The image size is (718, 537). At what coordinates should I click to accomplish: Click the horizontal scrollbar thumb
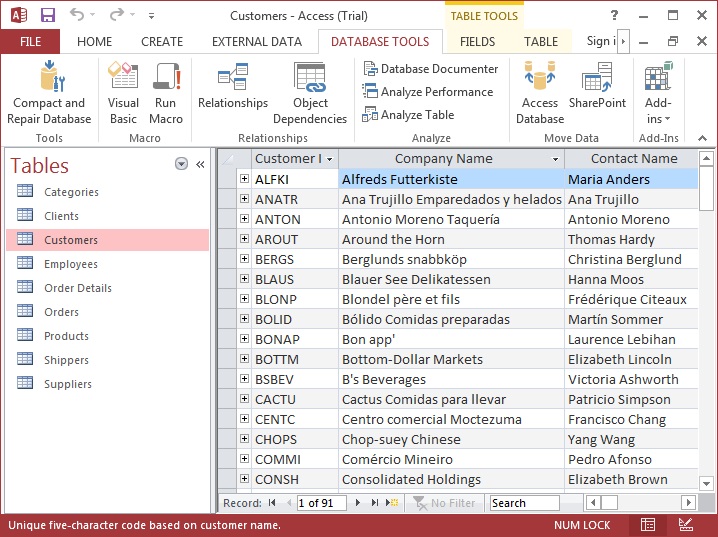click(609, 503)
